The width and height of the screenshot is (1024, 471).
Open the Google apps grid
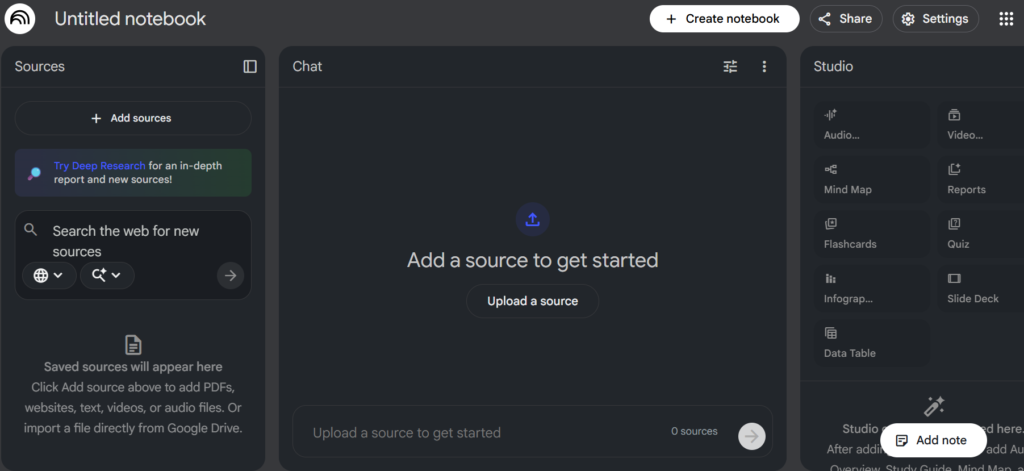coord(1006,19)
